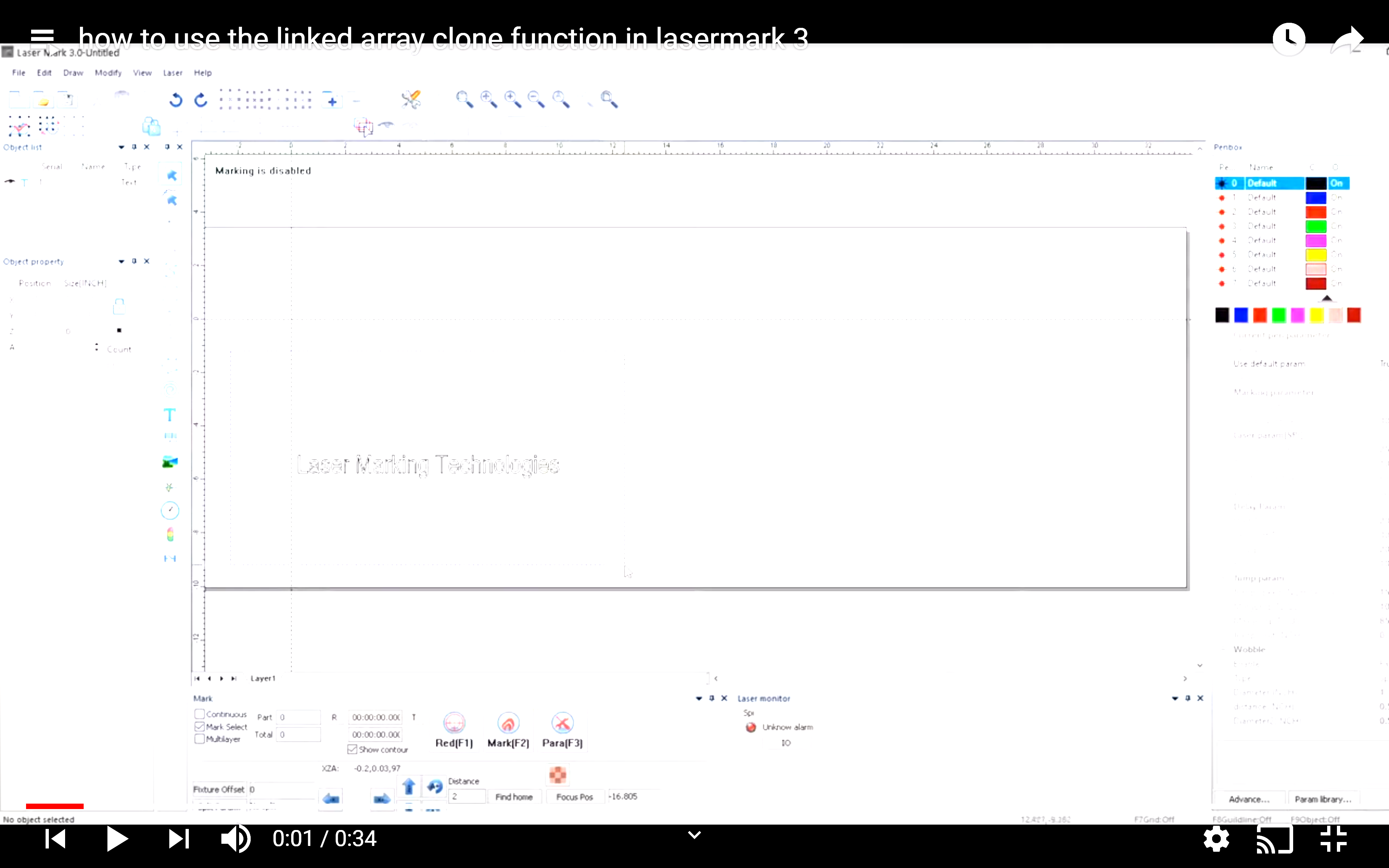The width and height of the screenshot is (1389, 868).
Task: Click the Redo arrow icon
Action: click(200, 101)
